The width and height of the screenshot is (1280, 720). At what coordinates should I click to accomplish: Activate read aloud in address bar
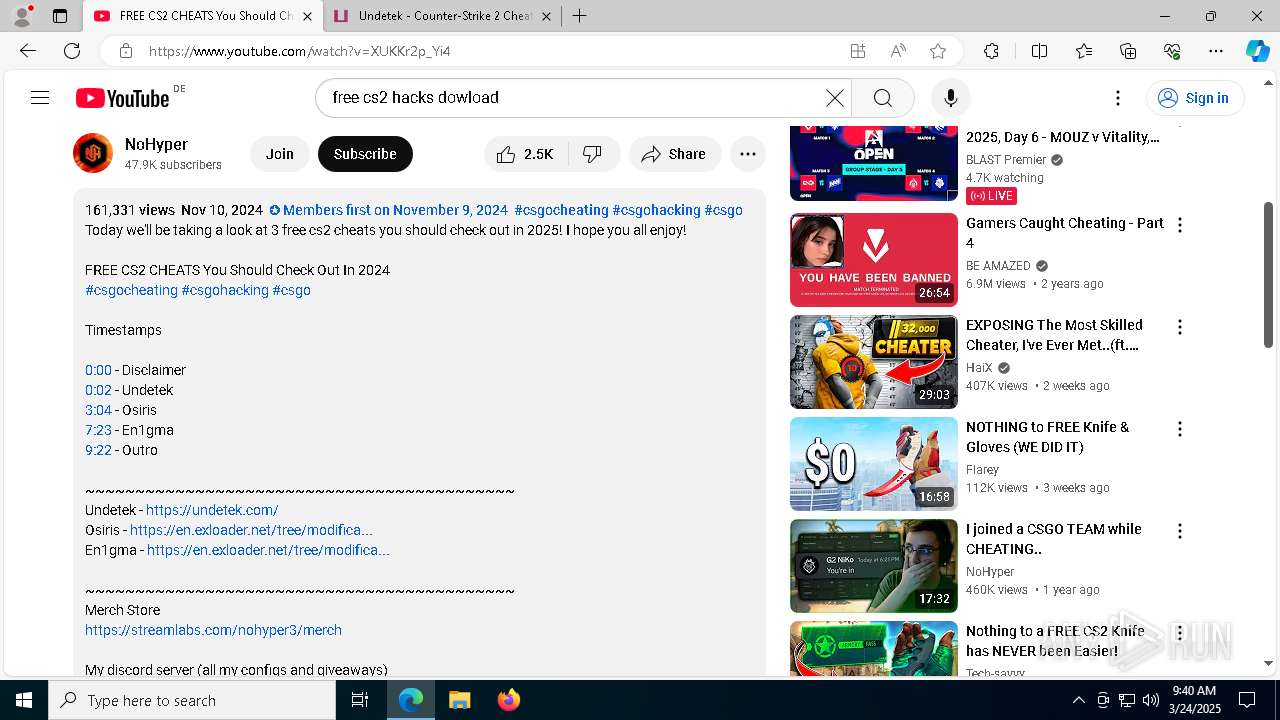[898, 51]
